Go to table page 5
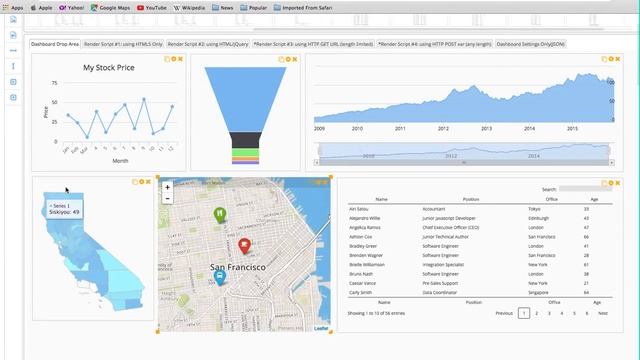 [574, 313]
